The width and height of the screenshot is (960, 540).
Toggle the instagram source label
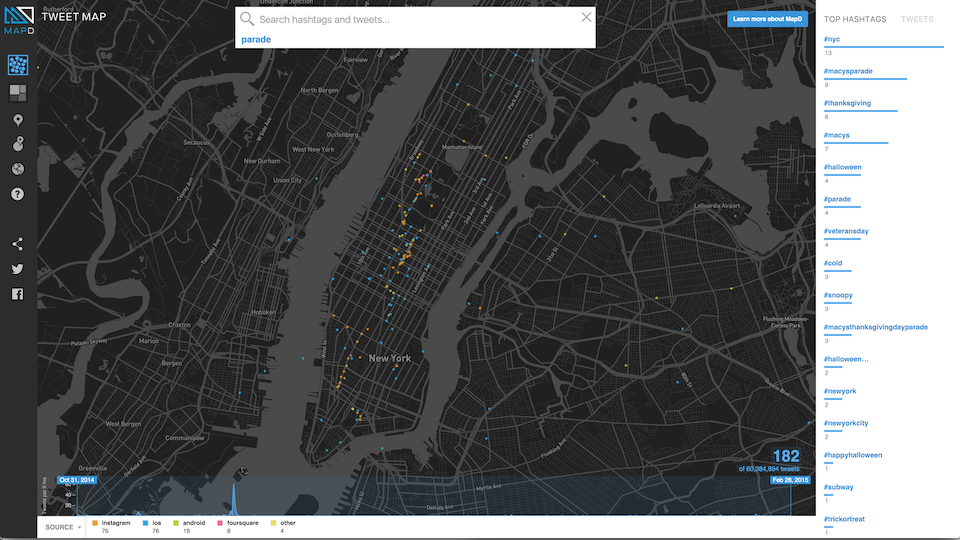pyautogui.click(x=116, y=523)
